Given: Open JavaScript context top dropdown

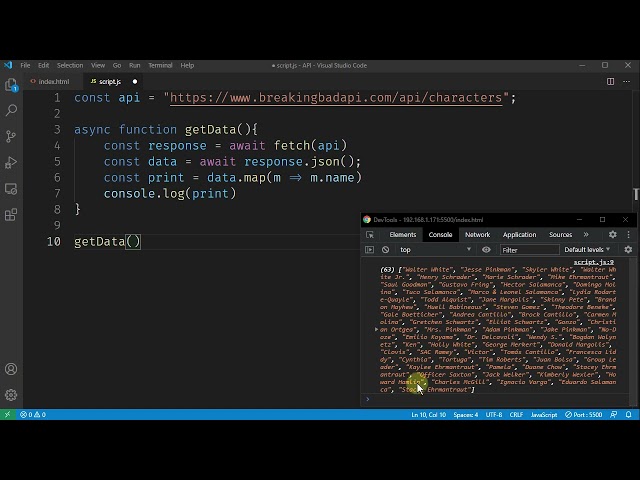Looking at the screenshot, I should (x=436, y=250).
